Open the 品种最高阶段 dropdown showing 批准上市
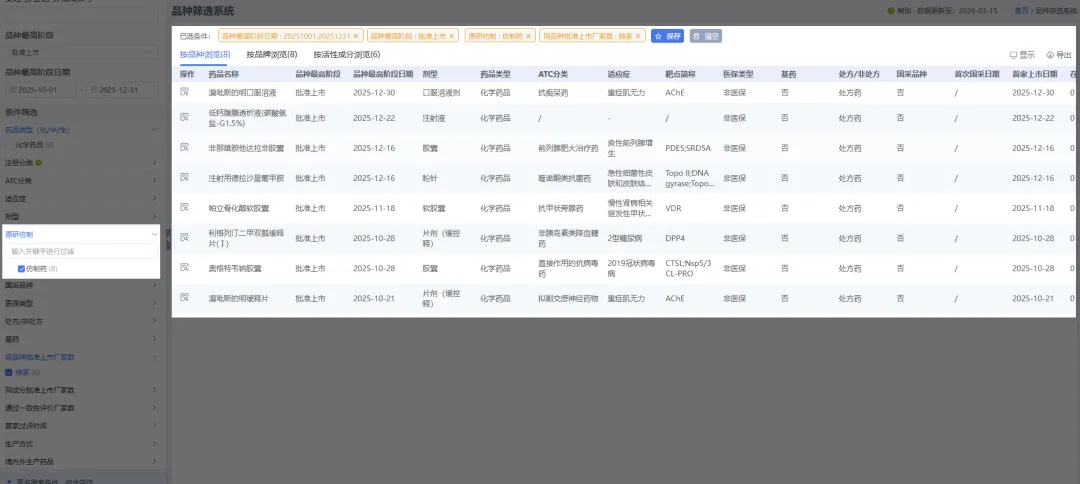This screenshot has height=484, width=1080. 81,52
